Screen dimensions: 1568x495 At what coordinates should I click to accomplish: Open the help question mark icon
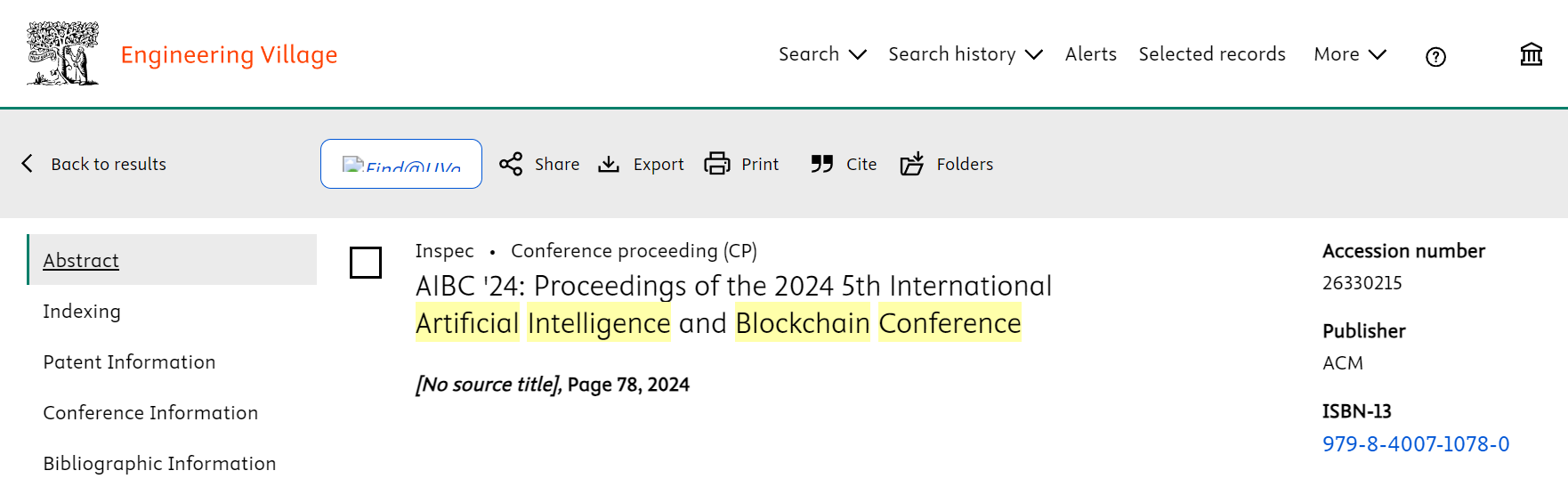click(1435, 57)
